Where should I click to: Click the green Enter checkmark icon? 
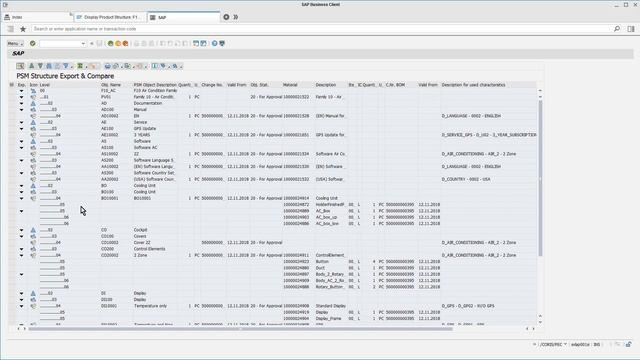tap(33, 43)
